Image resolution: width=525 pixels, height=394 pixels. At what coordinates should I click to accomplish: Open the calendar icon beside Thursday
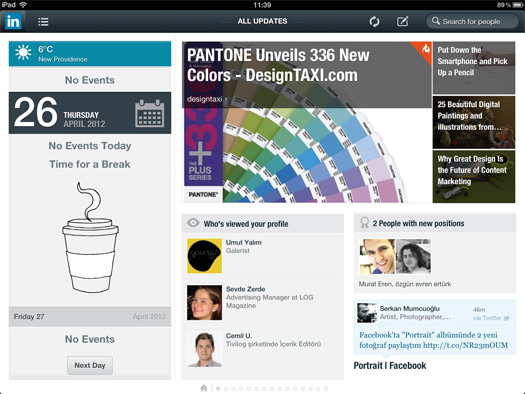point(150,113)
